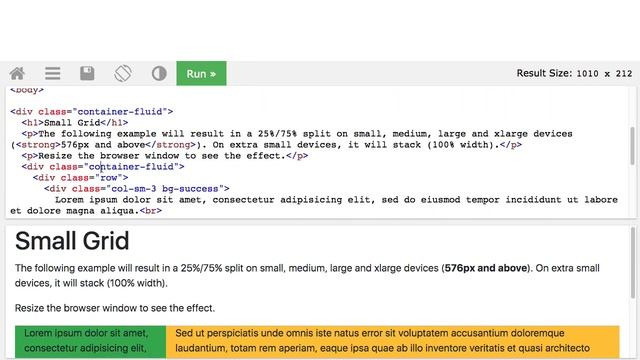640x360 pixels.
Task: Open the hamburger menu icon
Action: pyautogui.click(x=53, y=73)
